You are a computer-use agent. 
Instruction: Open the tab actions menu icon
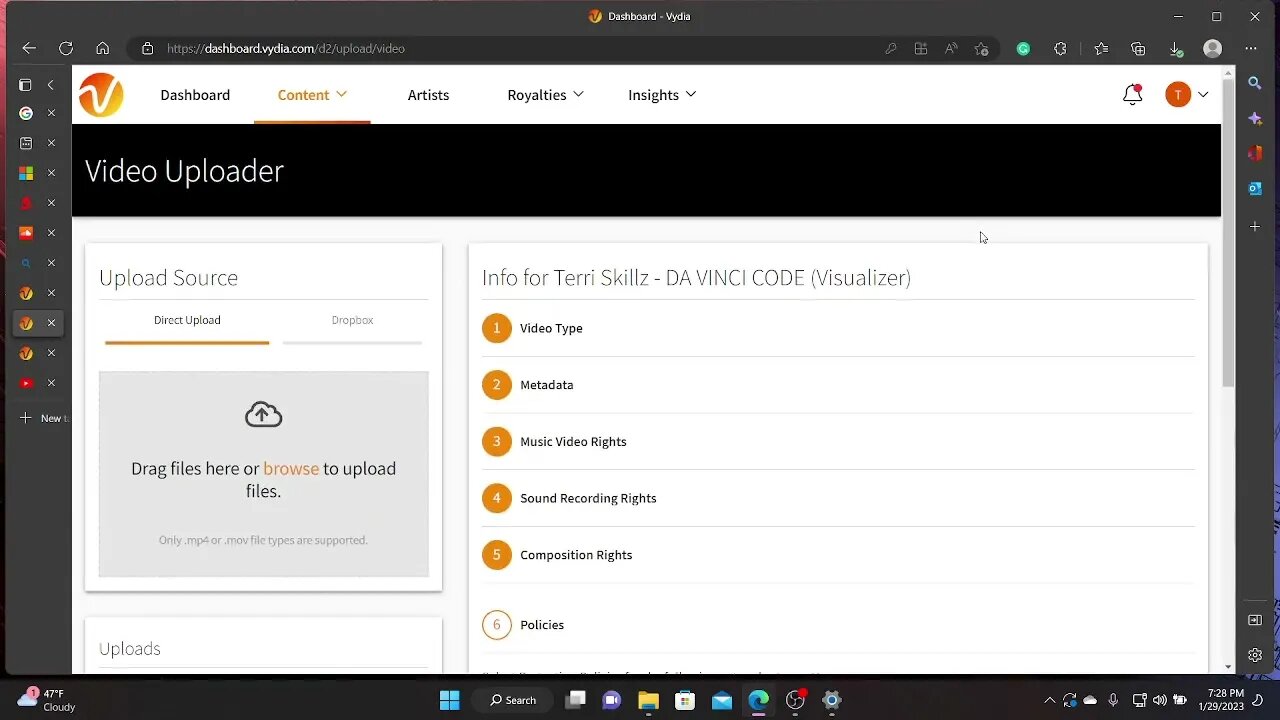26,85
